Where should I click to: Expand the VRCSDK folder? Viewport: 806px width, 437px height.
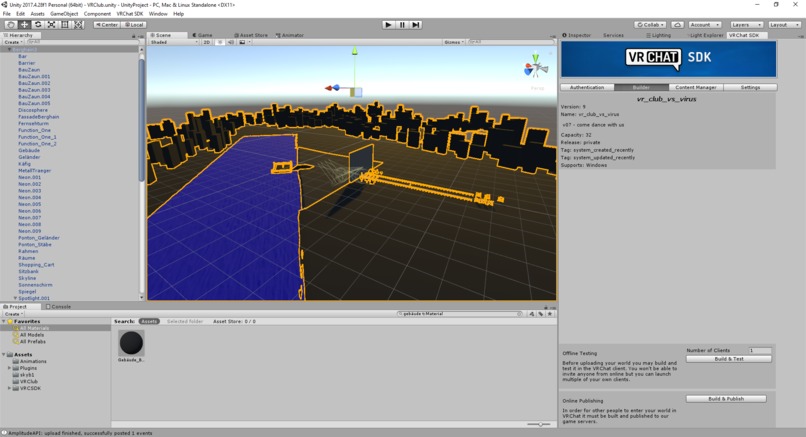[x=9, y=388]
